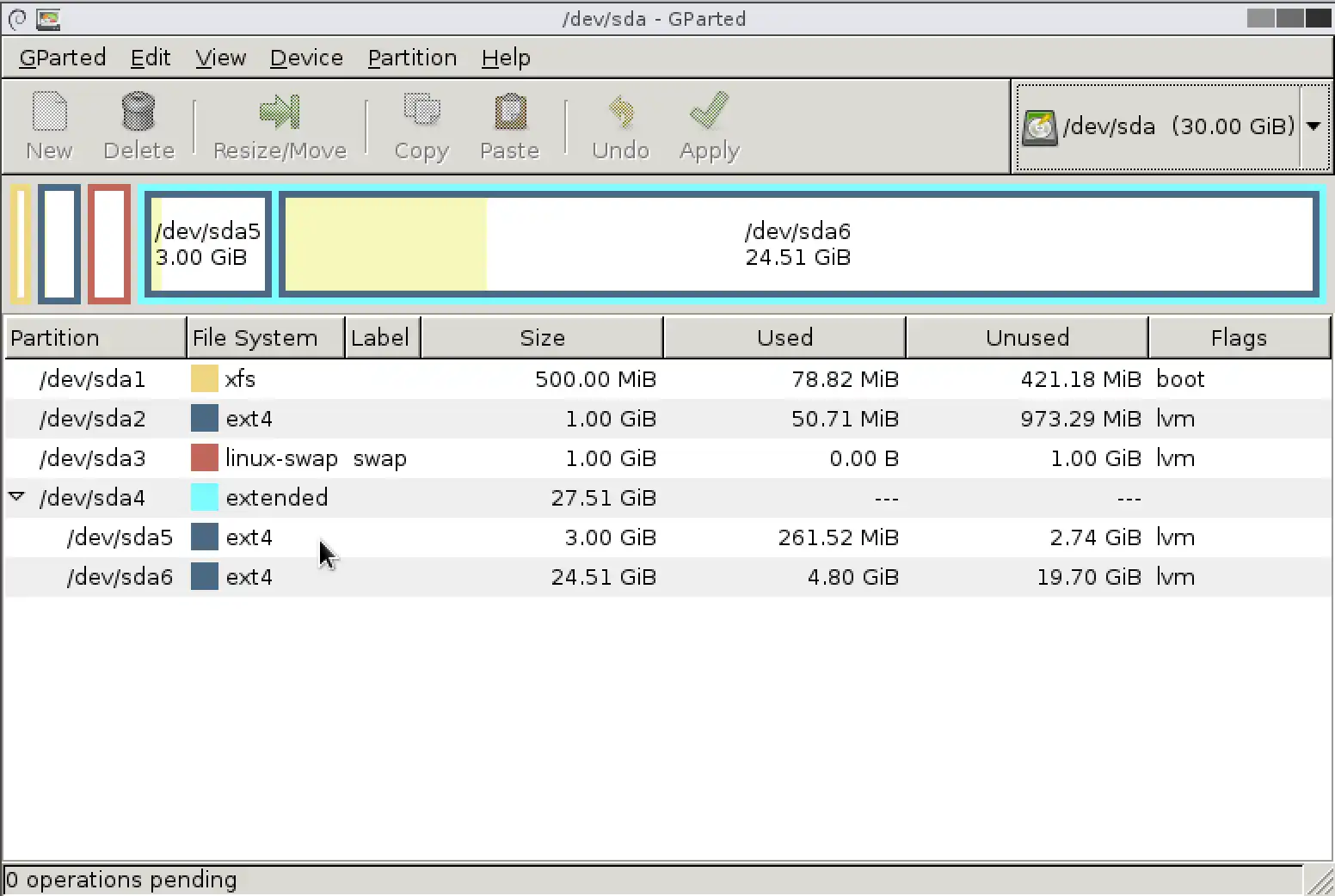Click the Undo last operation icon
This screenshot has width=1335, height=896.
coord(620,112)
